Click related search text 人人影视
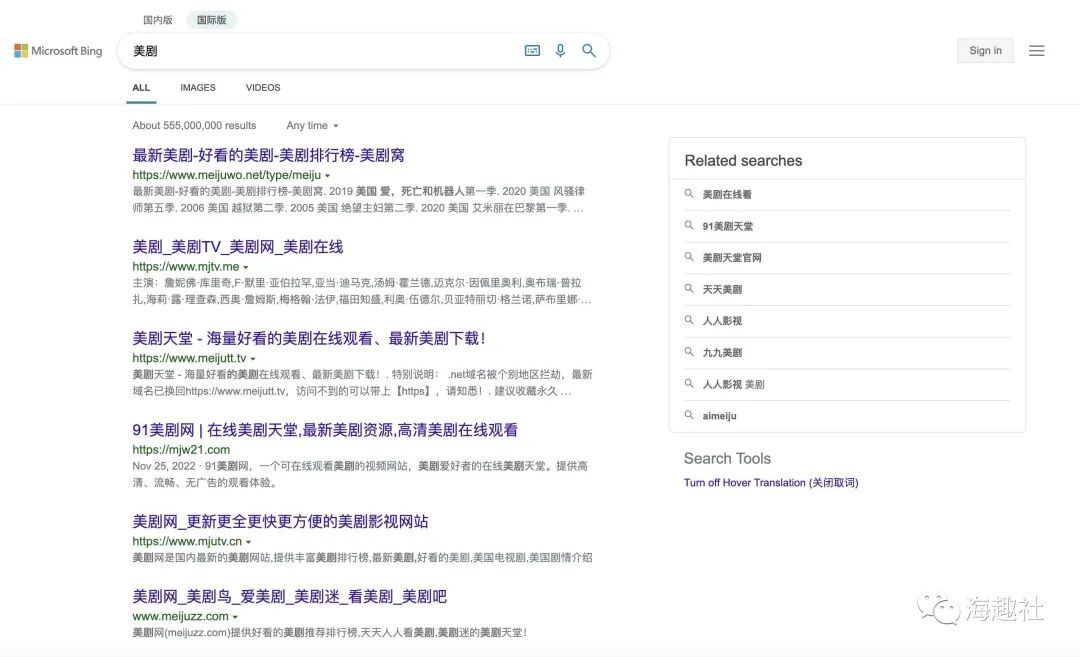This screenshot has height=657, width=1080. point(722,321)
